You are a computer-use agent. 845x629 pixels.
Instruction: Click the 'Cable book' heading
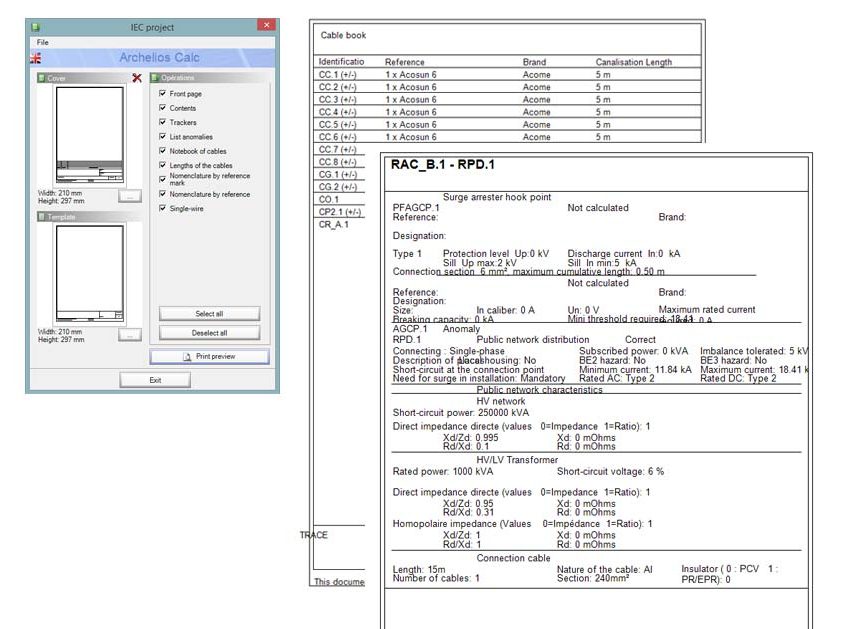tap(343, 35)
